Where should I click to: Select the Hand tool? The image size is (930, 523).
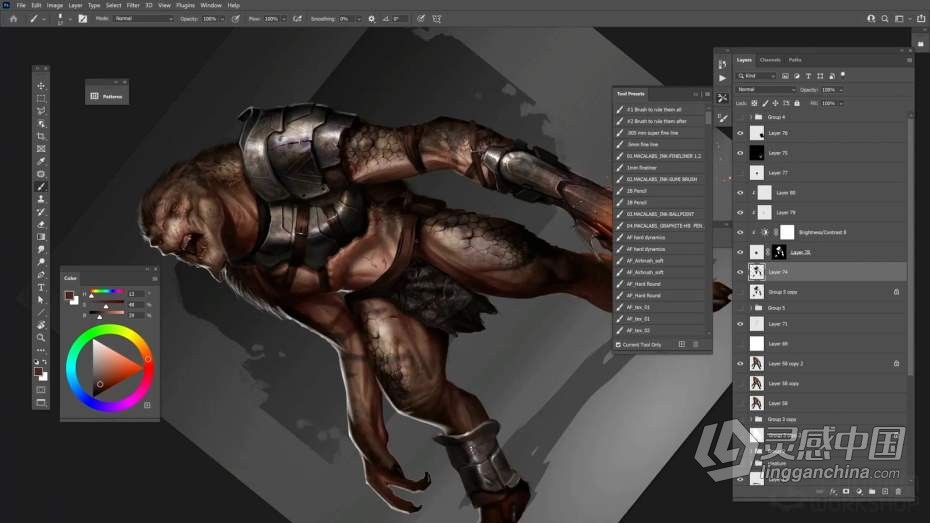point(41,325)
